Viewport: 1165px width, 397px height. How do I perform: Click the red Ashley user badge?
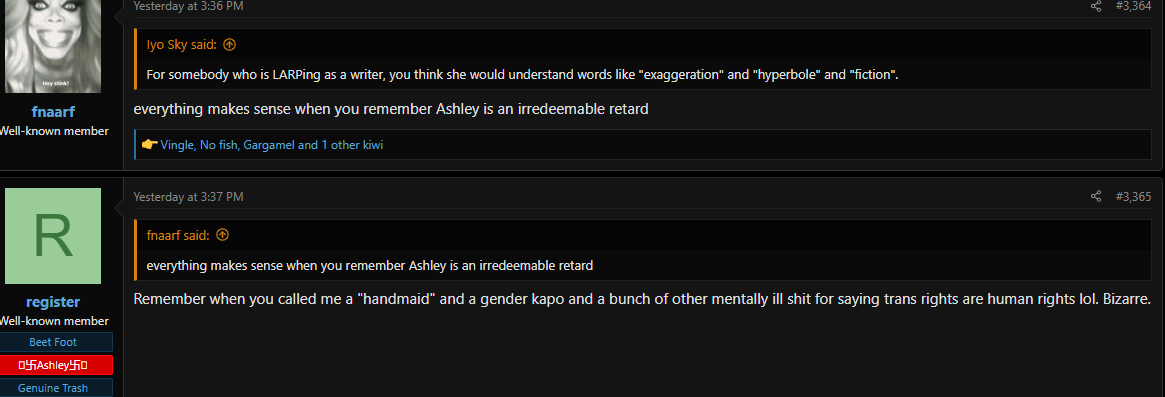pos(53,365)
